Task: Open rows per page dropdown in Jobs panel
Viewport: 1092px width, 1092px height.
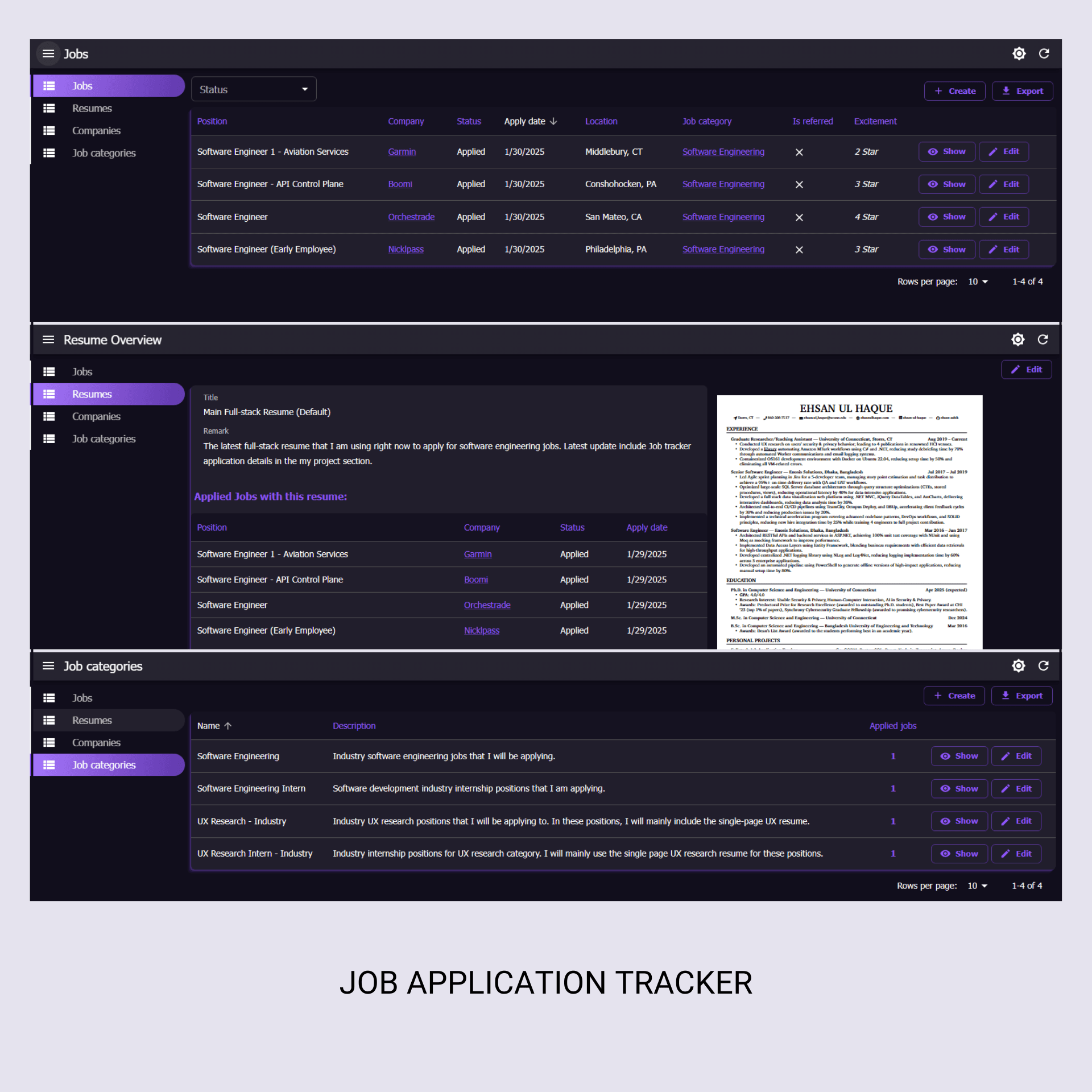Action: (978, 282)
